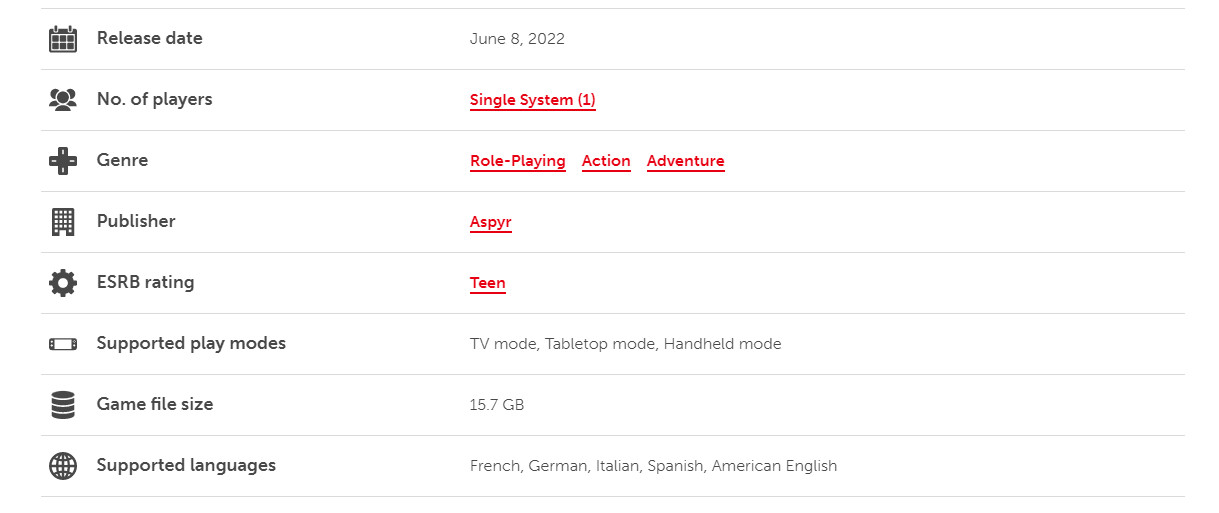Follow the Action genre link
The image size is (1219, 513).
pyautogui.click(x=606, y=161)
